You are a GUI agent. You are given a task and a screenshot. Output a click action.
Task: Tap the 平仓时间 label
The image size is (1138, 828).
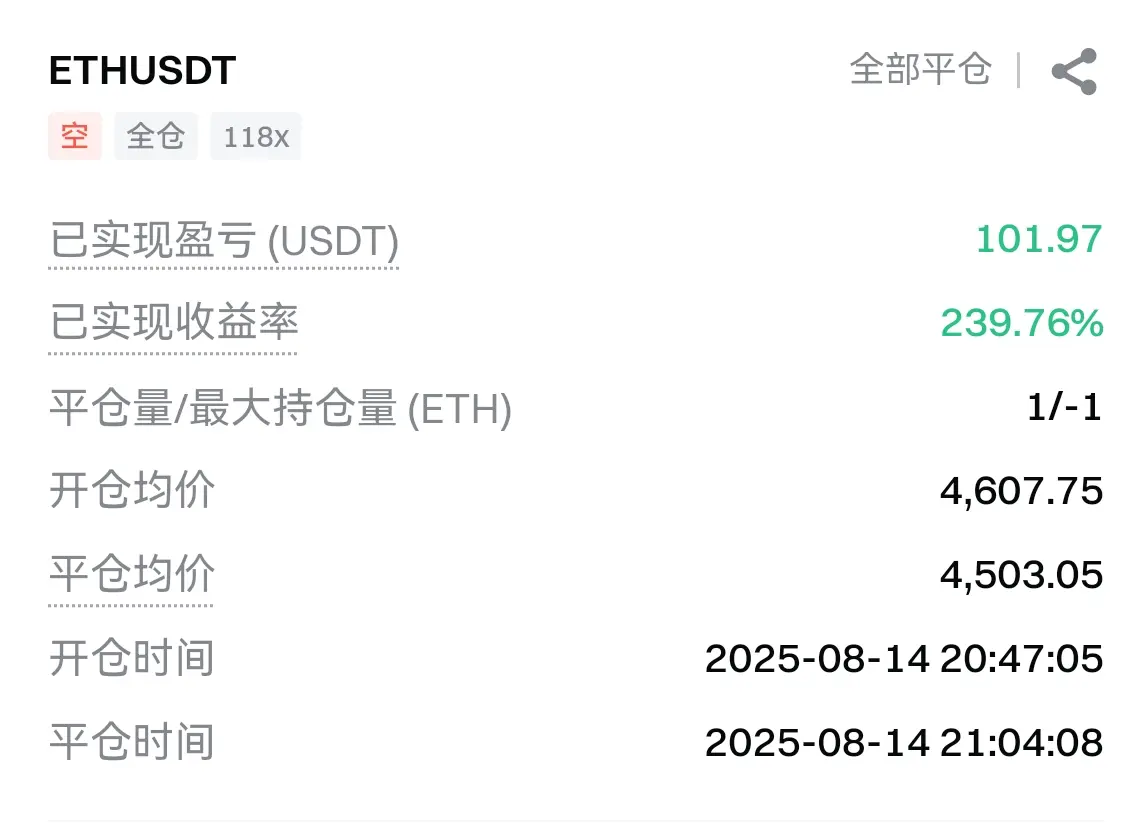coord(131,742)
